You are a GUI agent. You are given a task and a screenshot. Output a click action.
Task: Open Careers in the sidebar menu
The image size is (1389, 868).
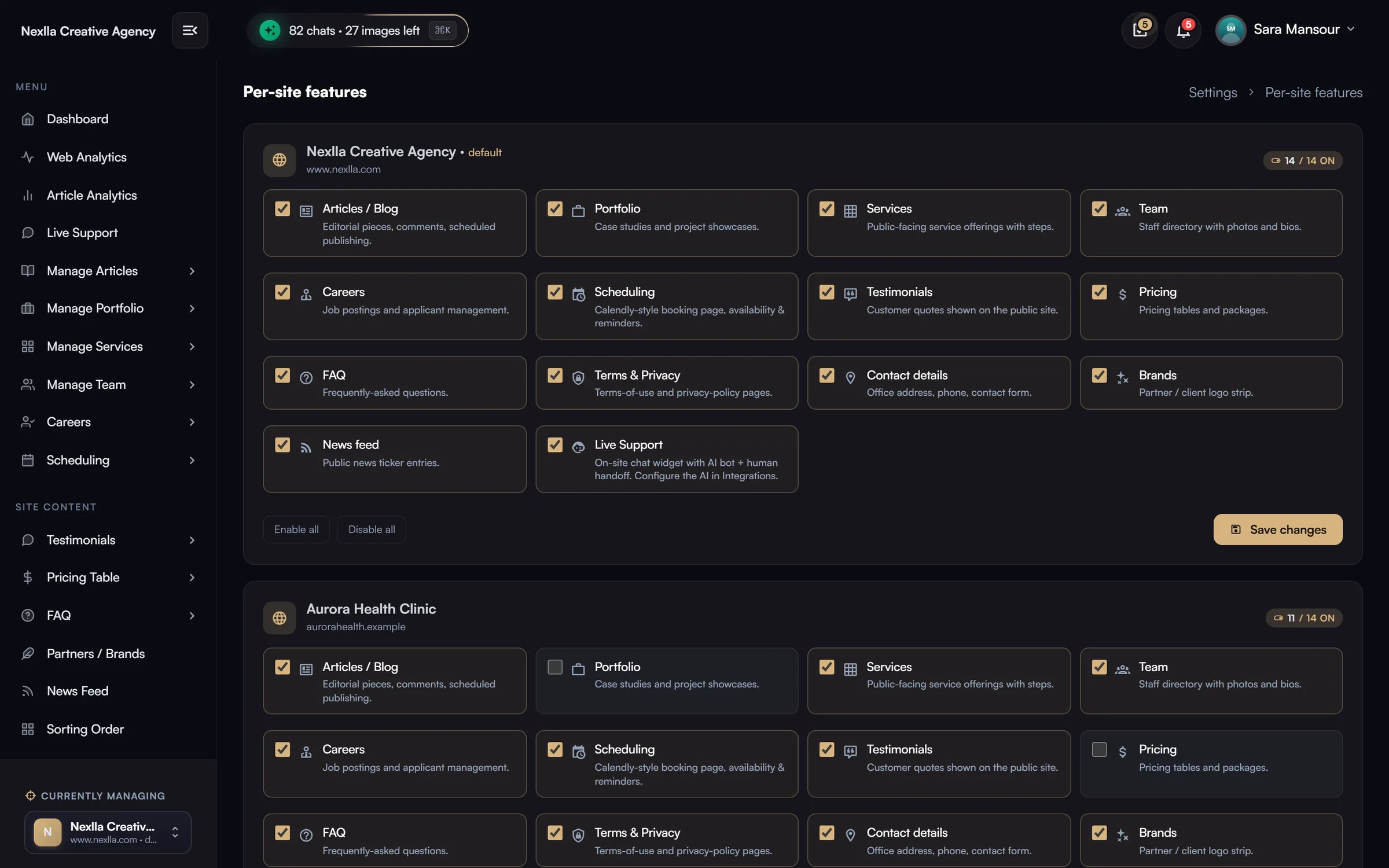pyautogui.click(x=108, y=422)
